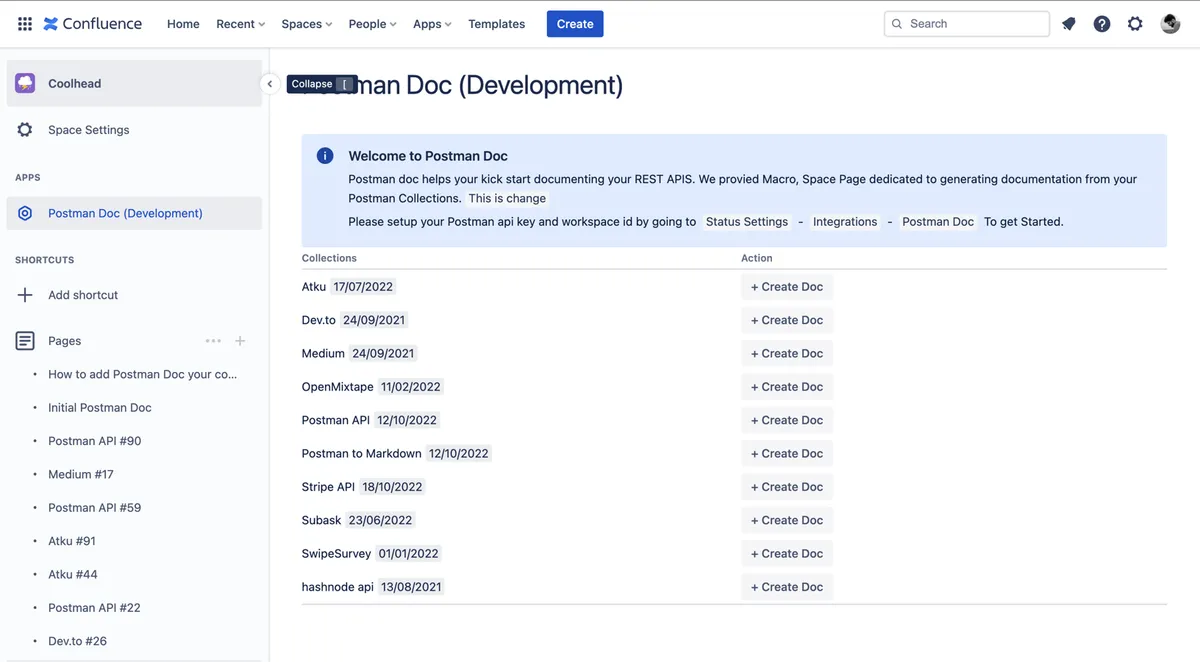The height and width of the screenshot is (662, 1200).
Task: Create Doc for the Atku collection
Action: point(787,287)
